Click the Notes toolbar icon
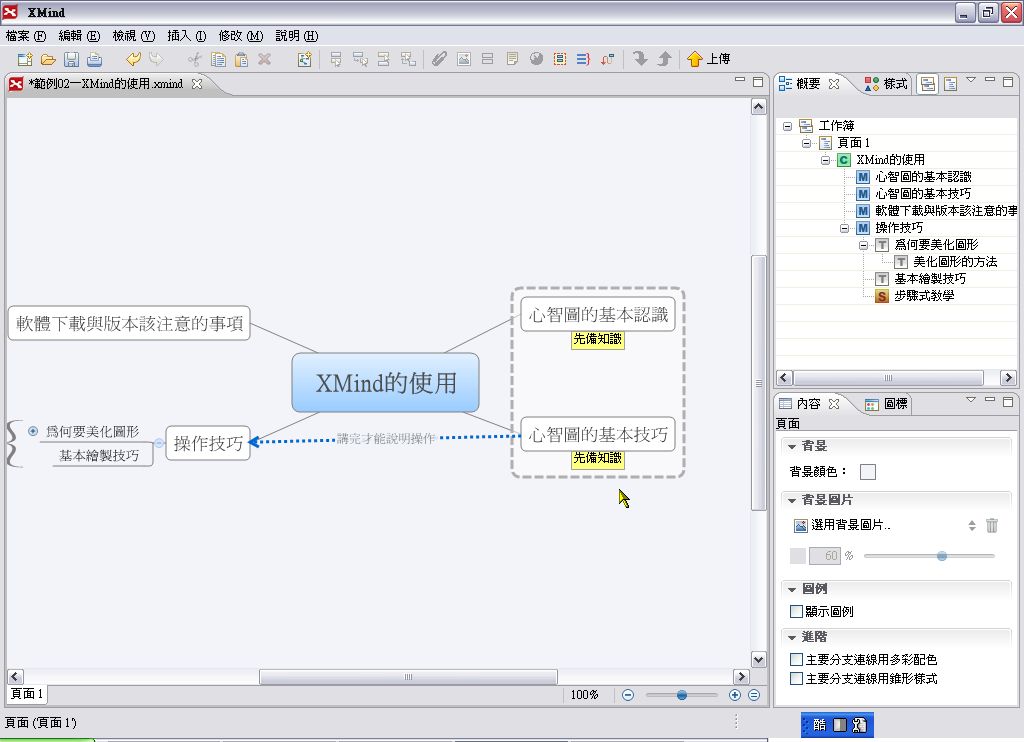1024x742 pixels. point(512,59)
